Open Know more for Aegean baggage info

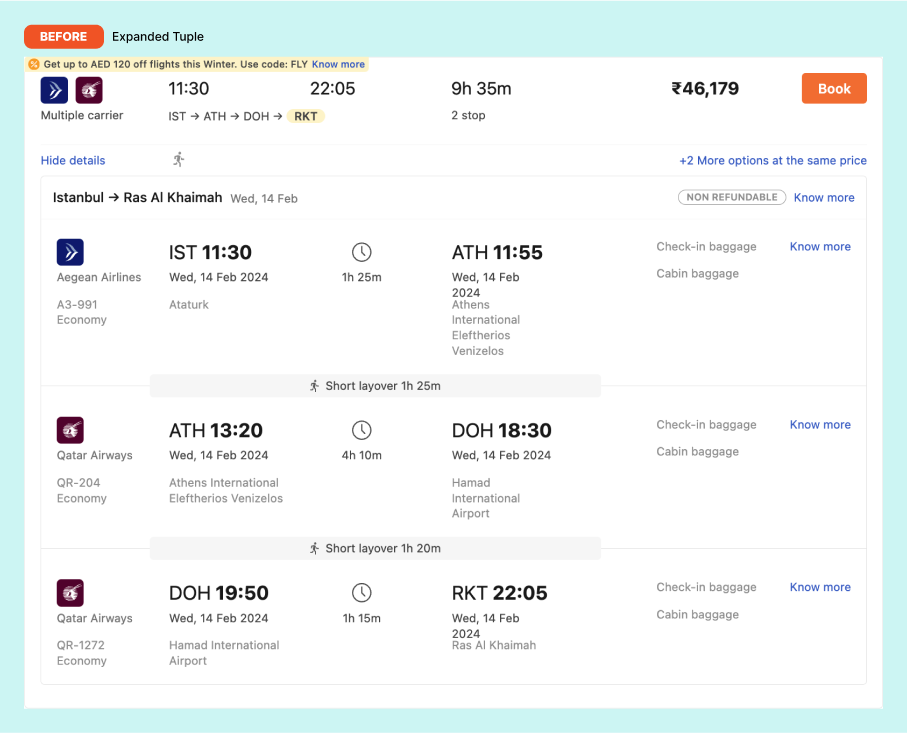(x=820, y=246)
